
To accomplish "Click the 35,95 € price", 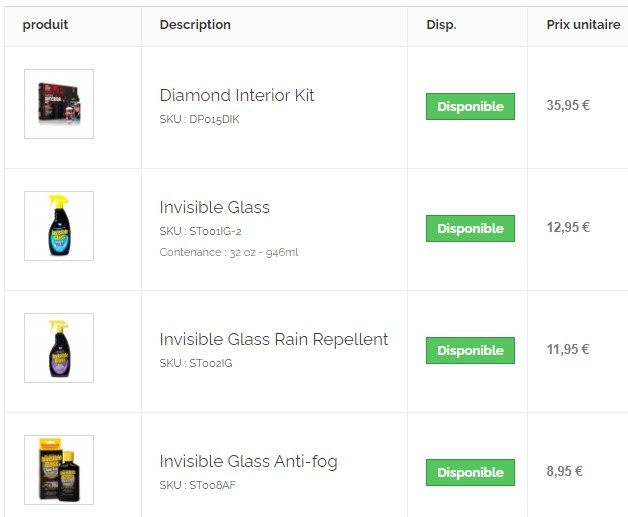I will [x=568, y=106].
